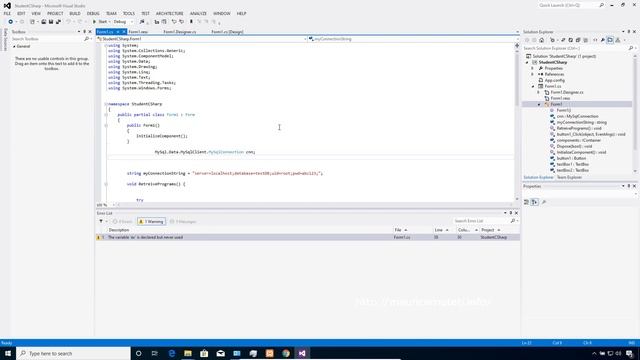Click the Error List filter funnel icon
Screen dimensions: 640x360
(x=101, y=221)
